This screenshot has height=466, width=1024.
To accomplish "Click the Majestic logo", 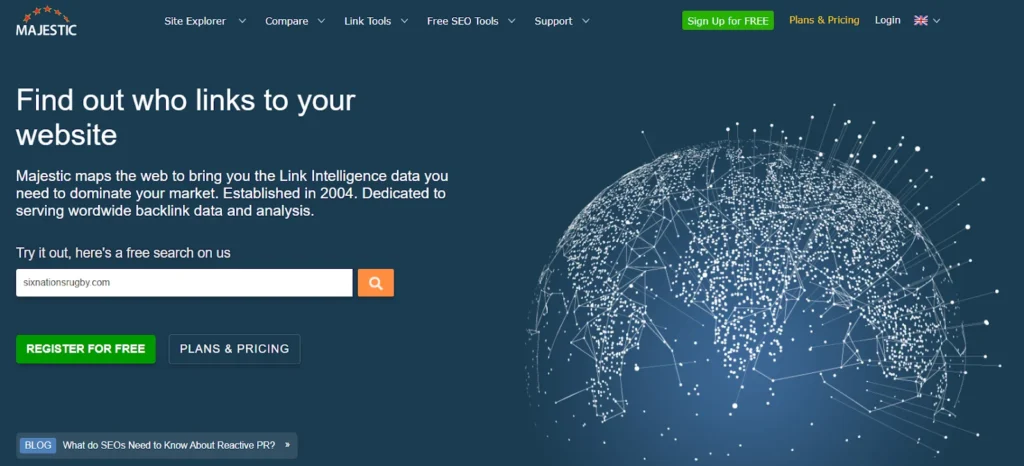I will tap(46, 22).
